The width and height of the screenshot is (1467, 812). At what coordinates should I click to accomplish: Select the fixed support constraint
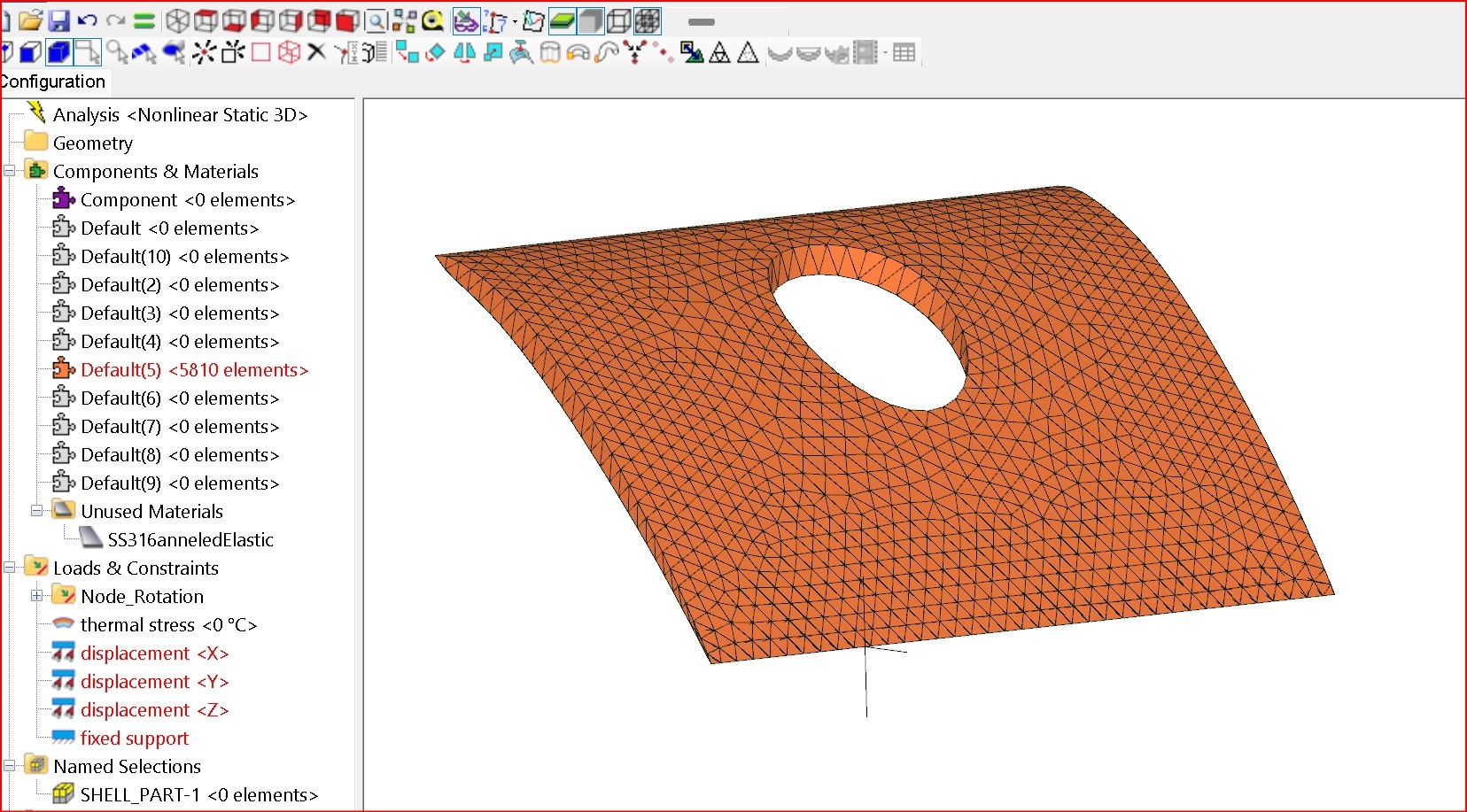(134, 739)
